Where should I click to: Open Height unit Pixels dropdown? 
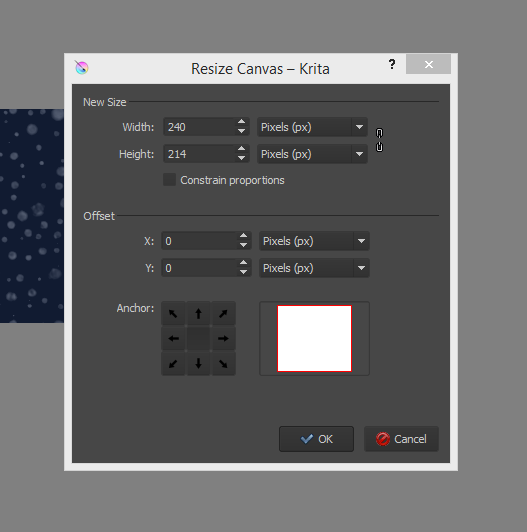tap(312, 154)
